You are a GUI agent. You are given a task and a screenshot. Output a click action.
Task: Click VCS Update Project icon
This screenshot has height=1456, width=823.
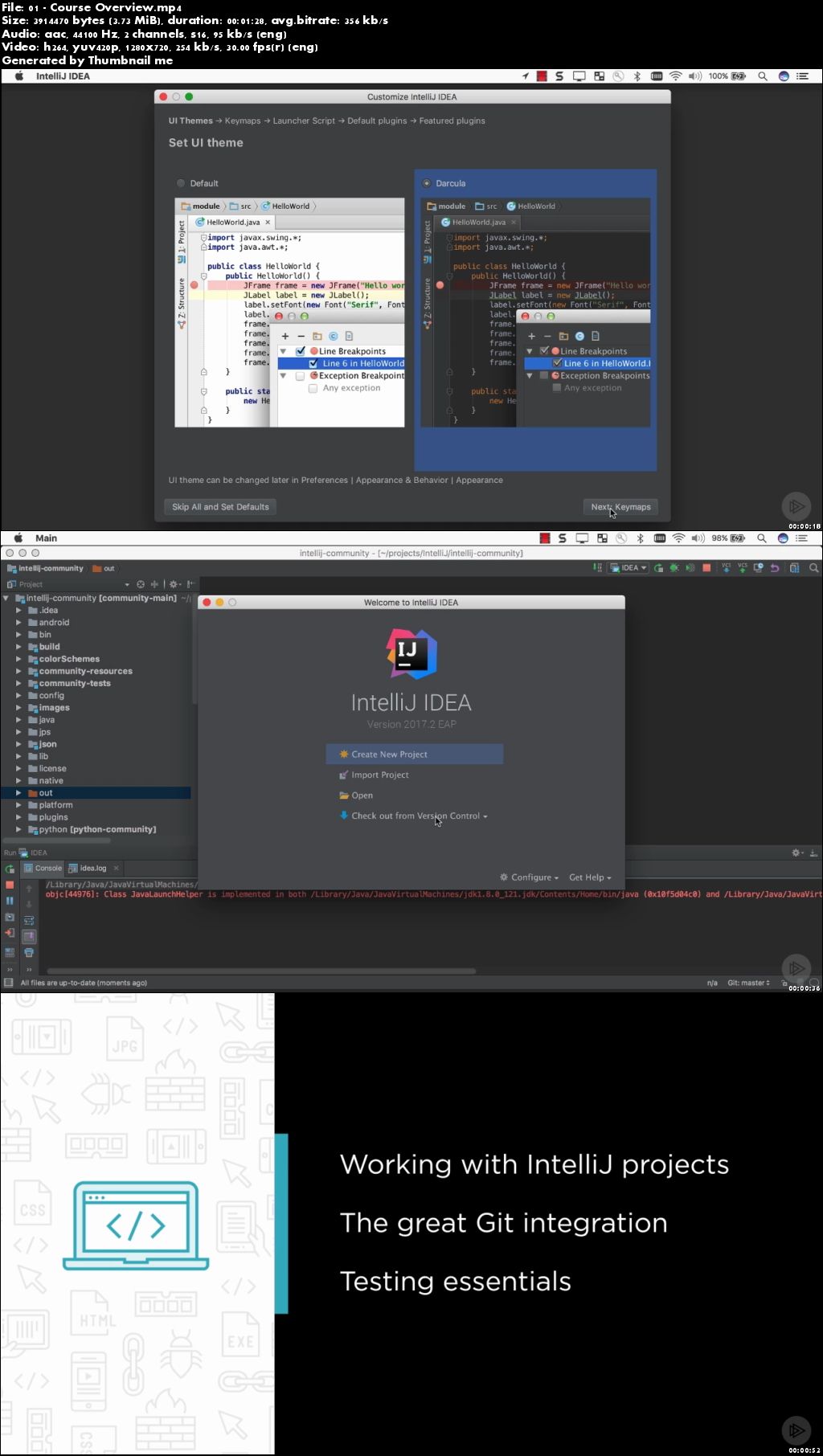click(x=727, y=568)
